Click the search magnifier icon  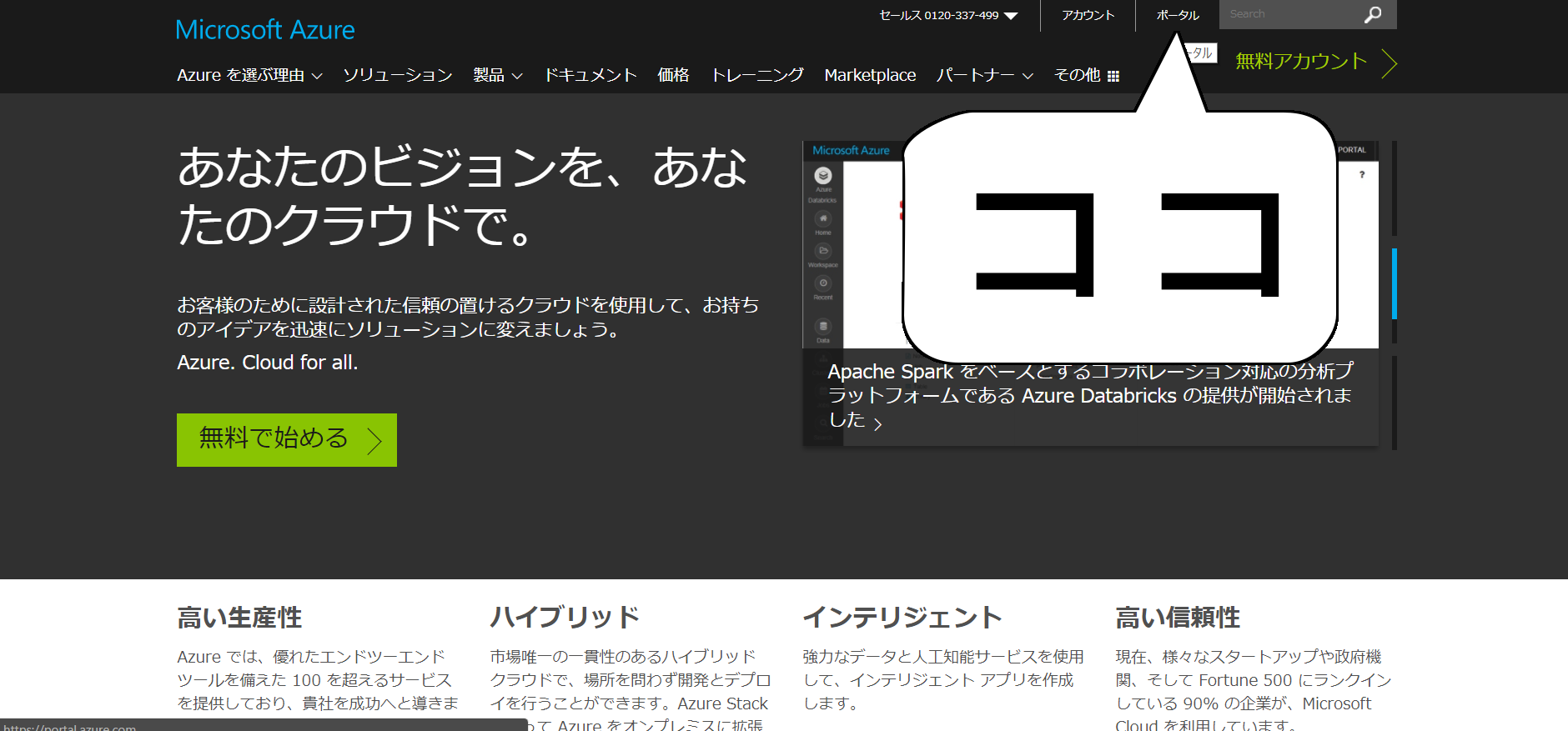[1372, 14]
